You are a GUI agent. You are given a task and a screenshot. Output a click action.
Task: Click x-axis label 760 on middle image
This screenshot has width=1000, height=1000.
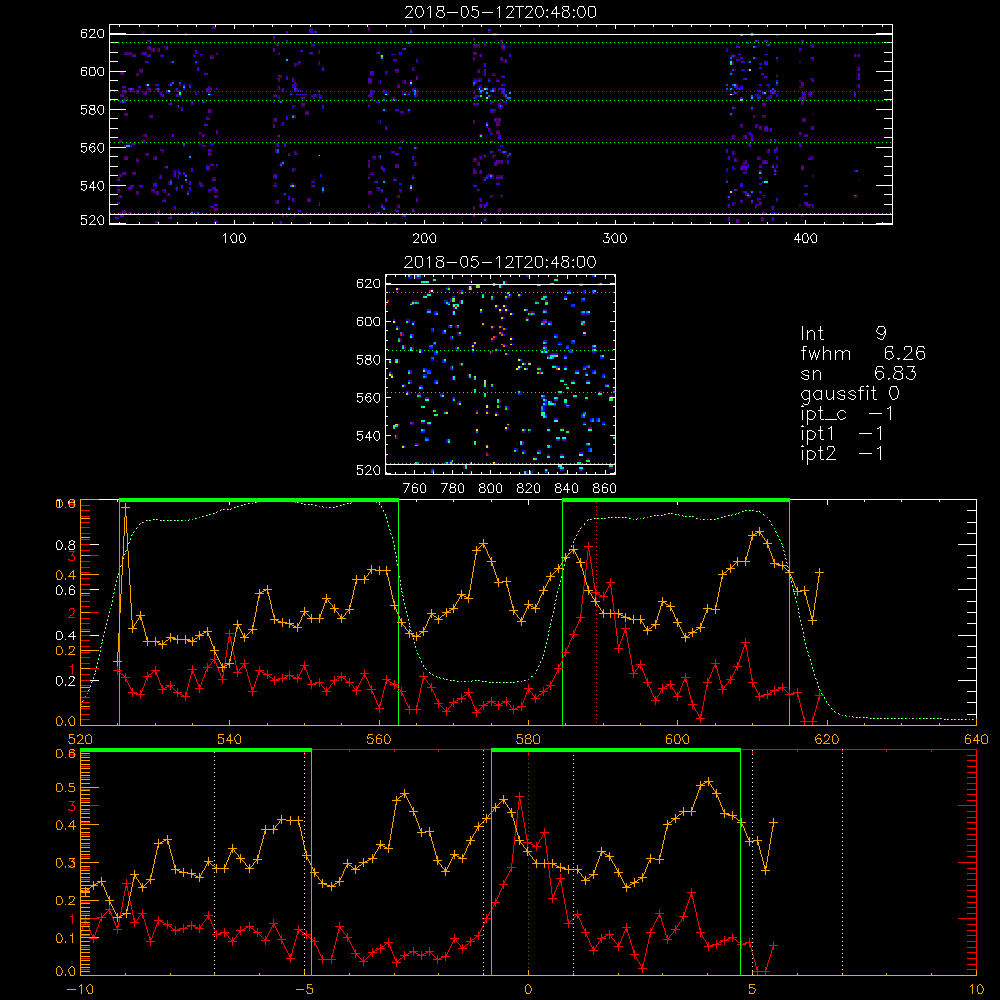click(415, 489)
